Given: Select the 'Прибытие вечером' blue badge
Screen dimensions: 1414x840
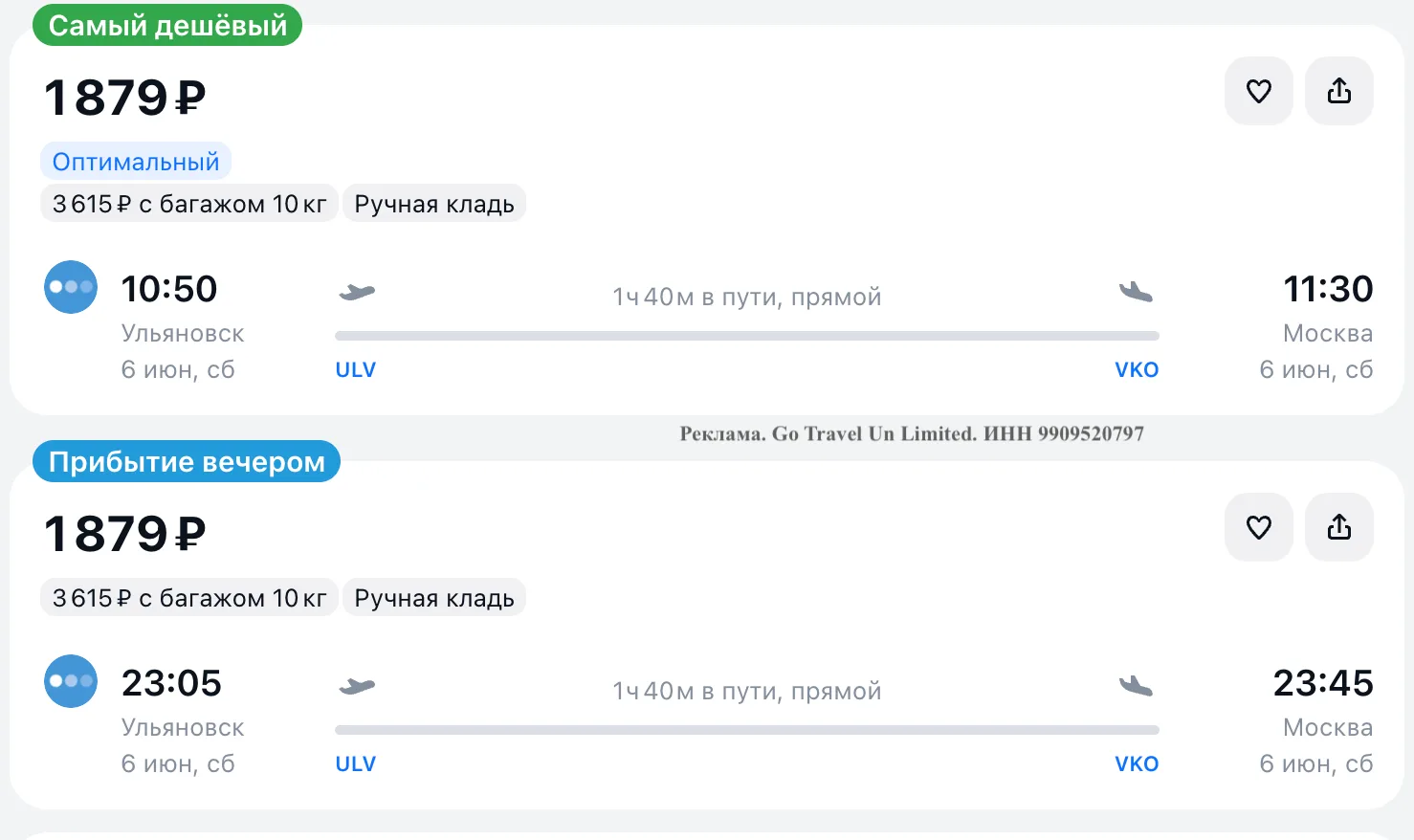Looking at the screenshot, I should click(187, 461).
